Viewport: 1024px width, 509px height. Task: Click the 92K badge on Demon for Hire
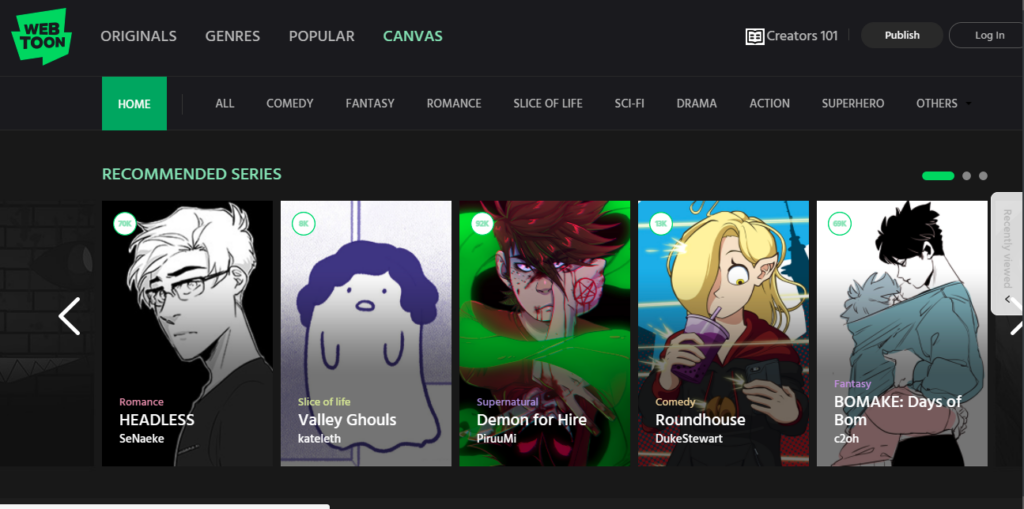[482, 224]
